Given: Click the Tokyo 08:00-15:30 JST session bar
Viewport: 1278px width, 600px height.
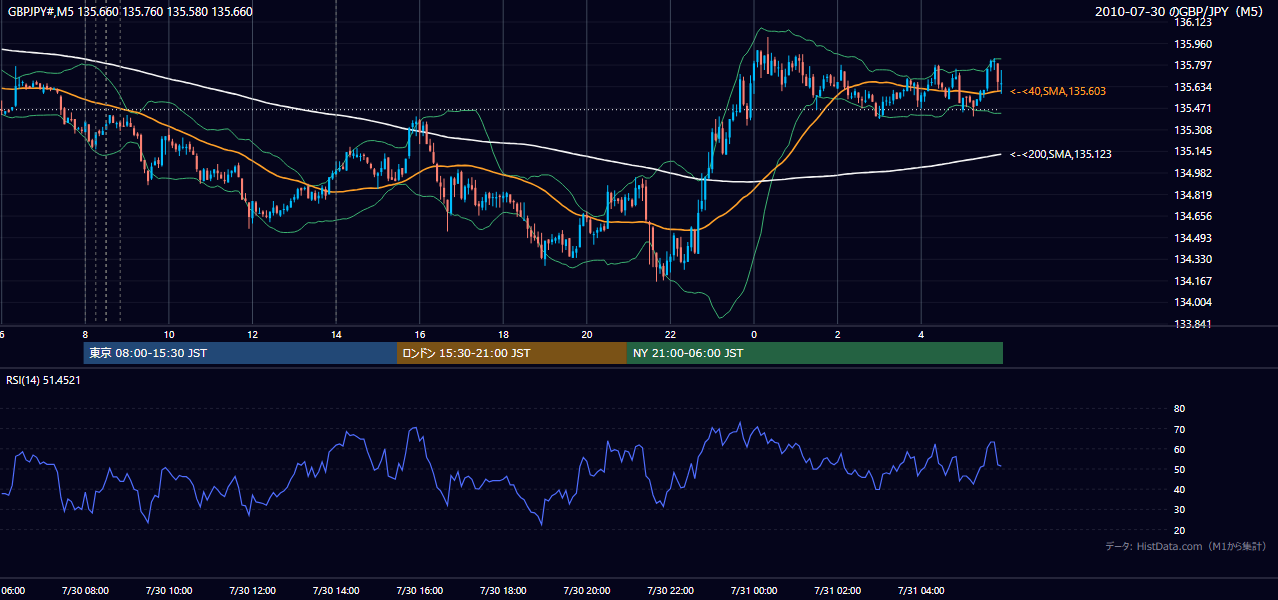Looking at the screenshot, I should pos(240,353).
